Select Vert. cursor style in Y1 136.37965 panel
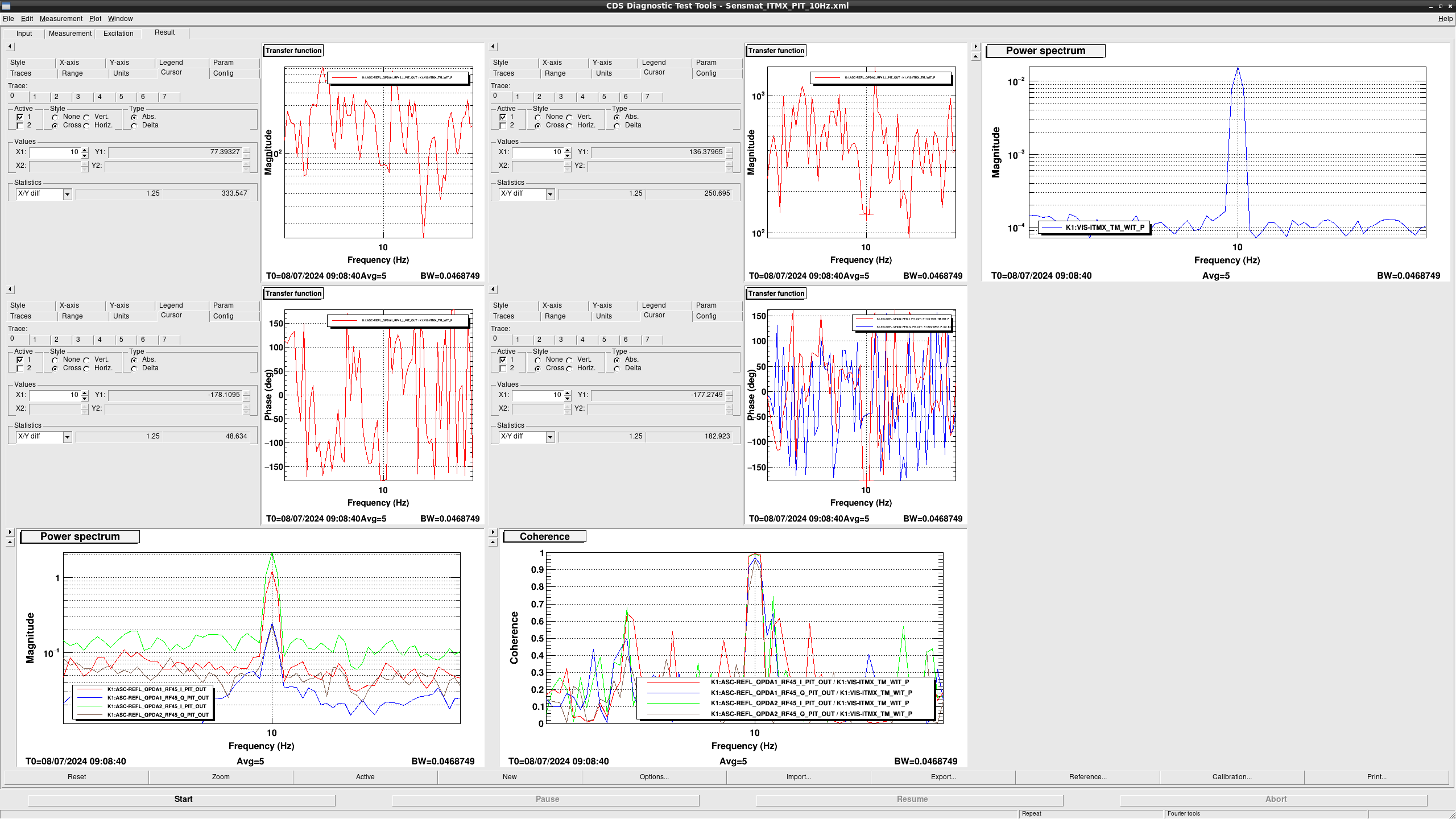The image size is (1456, 819). [x=569, y=117]
